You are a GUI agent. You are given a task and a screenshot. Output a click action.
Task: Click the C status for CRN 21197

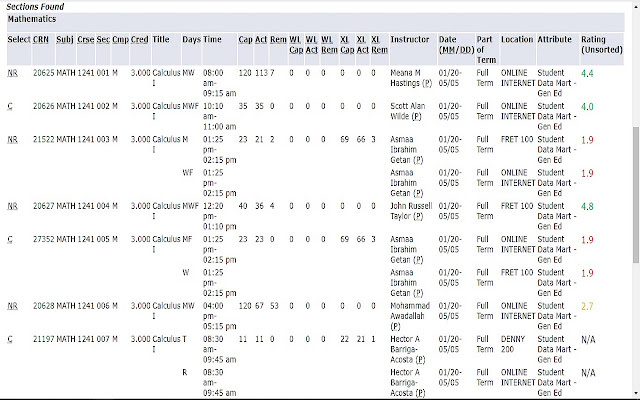[10, 339]
